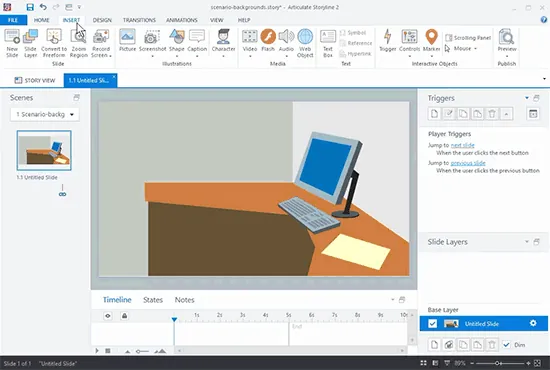This screenshot has width=550, height=370.
Task: Click the zoom out minus button
Action: click(x=472, y=363)
